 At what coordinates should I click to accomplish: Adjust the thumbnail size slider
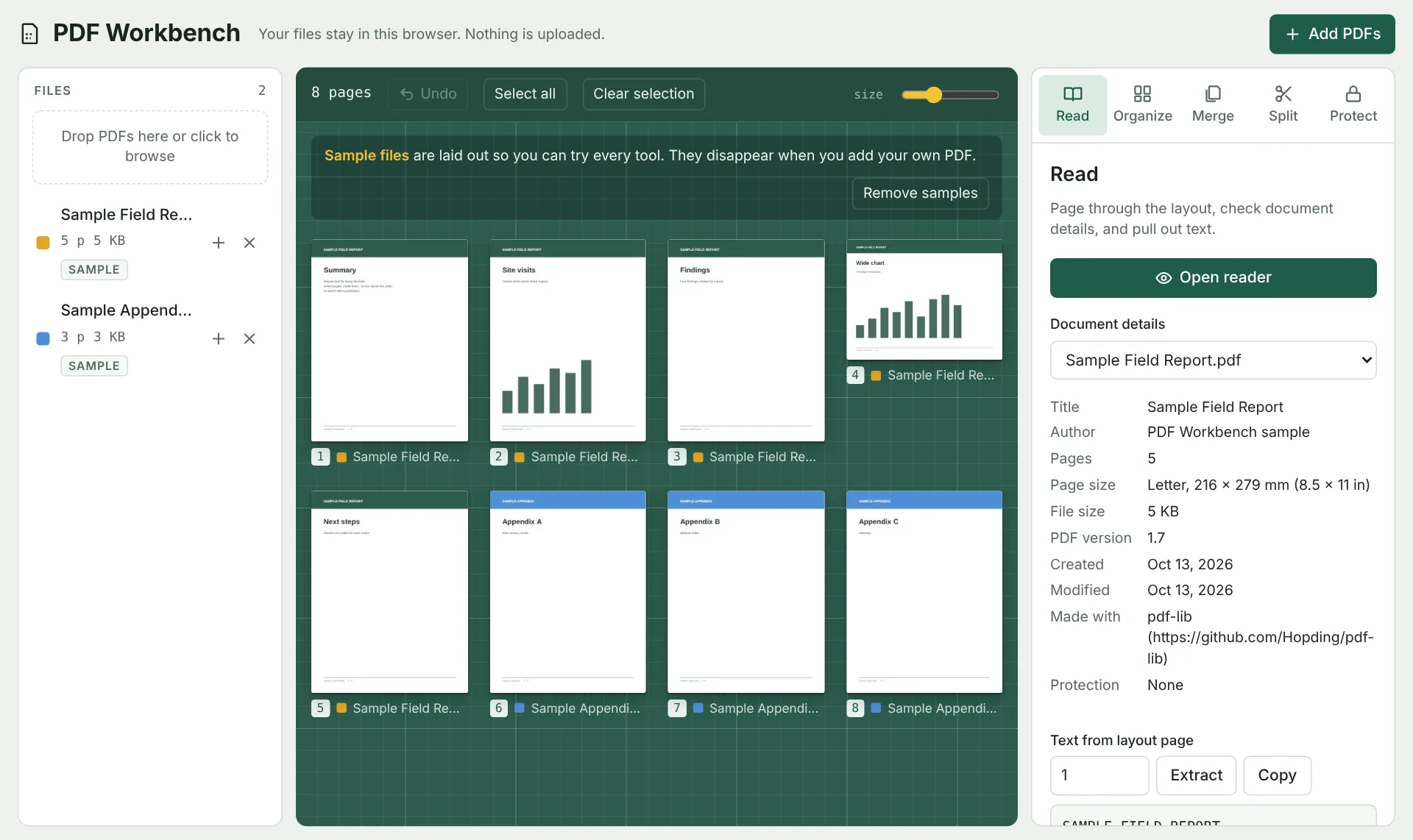pyautogui.click(x=949, y=95)
